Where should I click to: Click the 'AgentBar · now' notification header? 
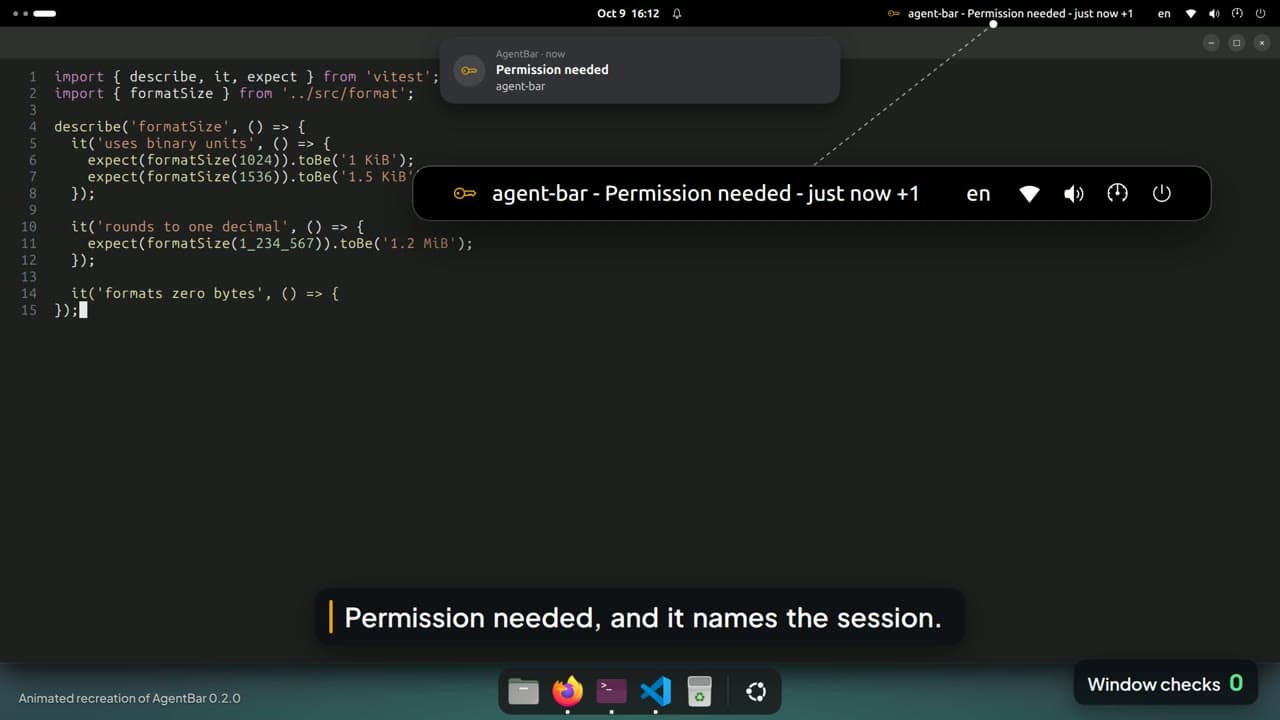click(530, 54)
